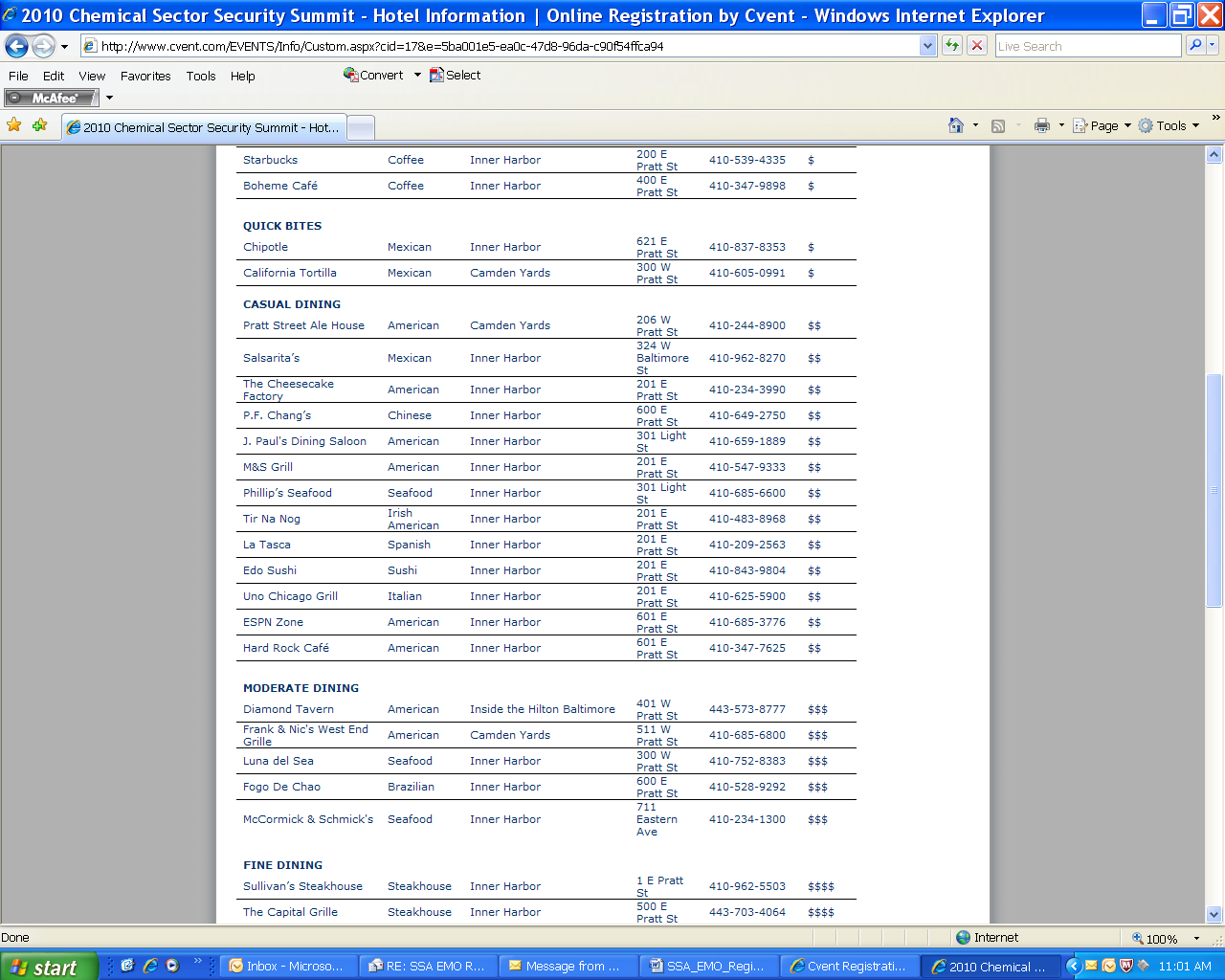Select the 2010 Chemical Sector Security Summit tab
Screen dimensions: 1225x980
pyautogui.click(x=204, y=127)
